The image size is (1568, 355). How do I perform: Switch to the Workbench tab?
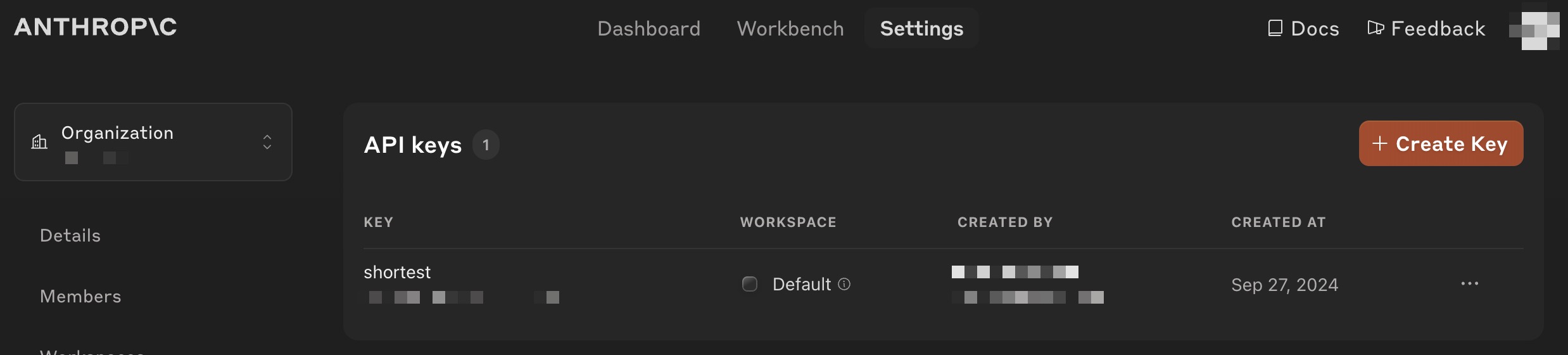[790, 29]
